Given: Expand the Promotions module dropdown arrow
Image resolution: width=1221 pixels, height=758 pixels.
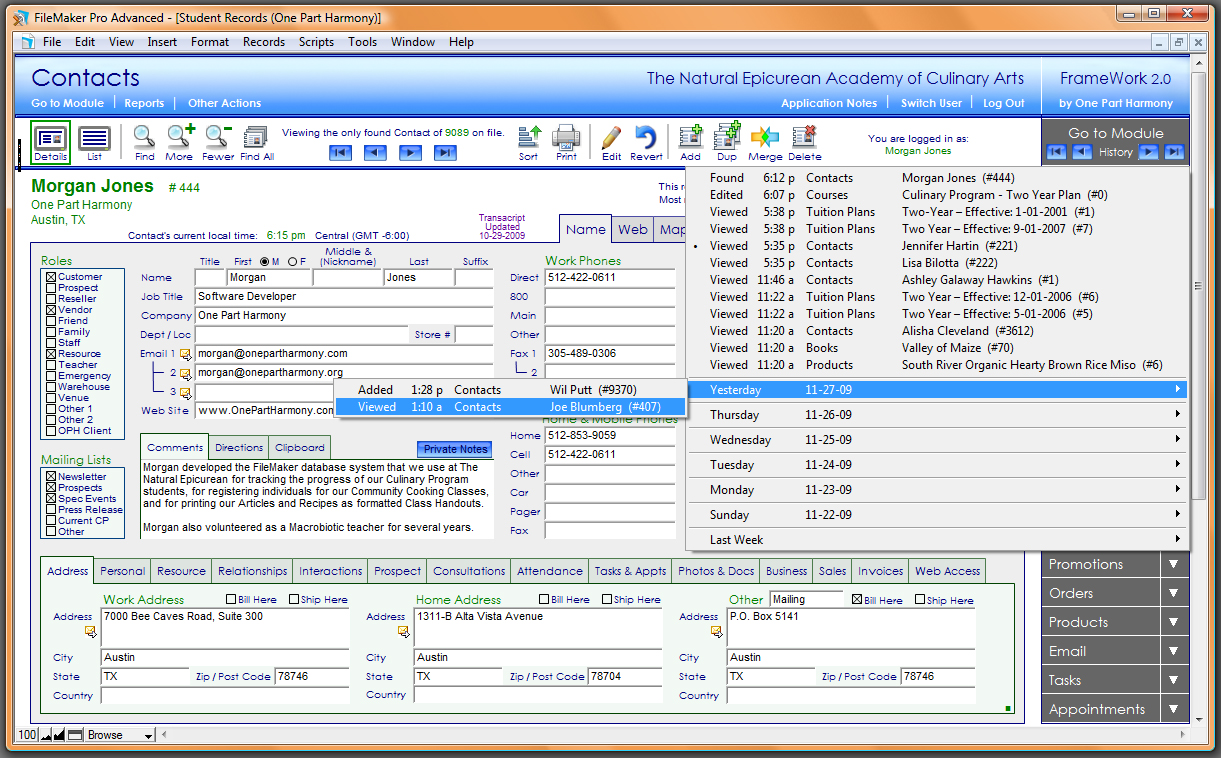Looking at the screenshot, I should (x=1175, y=564).
